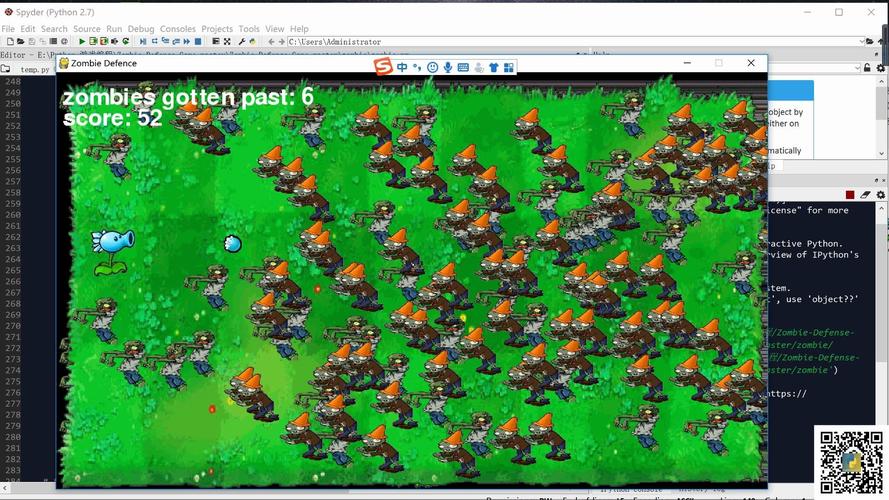Open Help pane options gear
889x500 pixels.
[x=880, y=68]
